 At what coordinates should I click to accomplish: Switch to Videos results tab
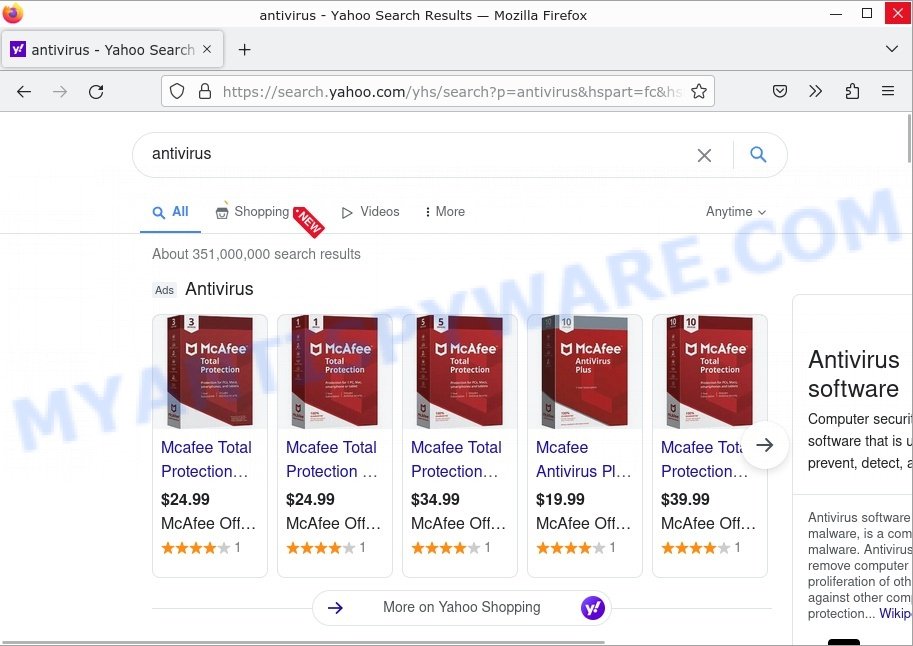pyautogui.click(x=371, y=212)
